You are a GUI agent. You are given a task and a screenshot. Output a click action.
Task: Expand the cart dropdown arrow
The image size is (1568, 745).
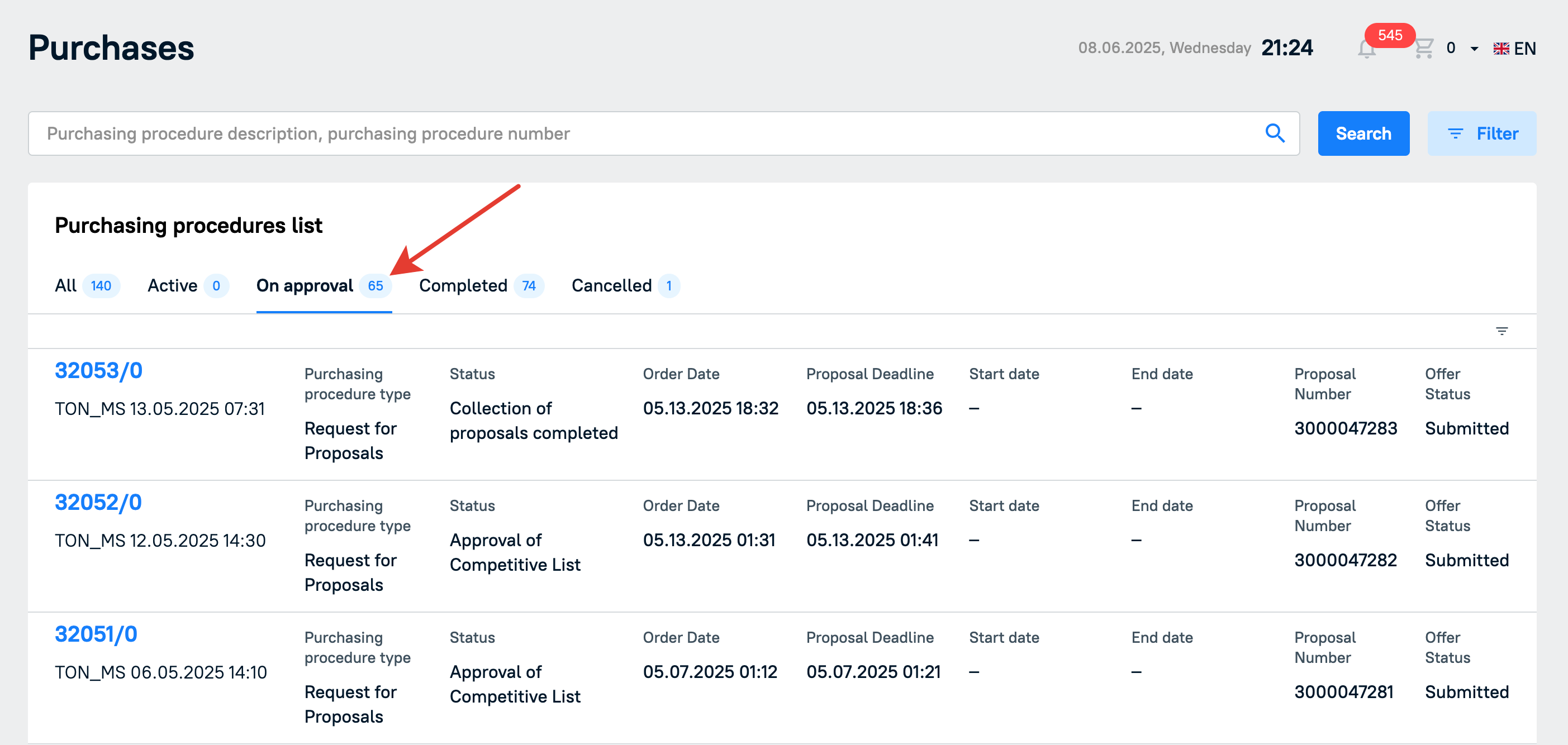[x=1474, y=49]
